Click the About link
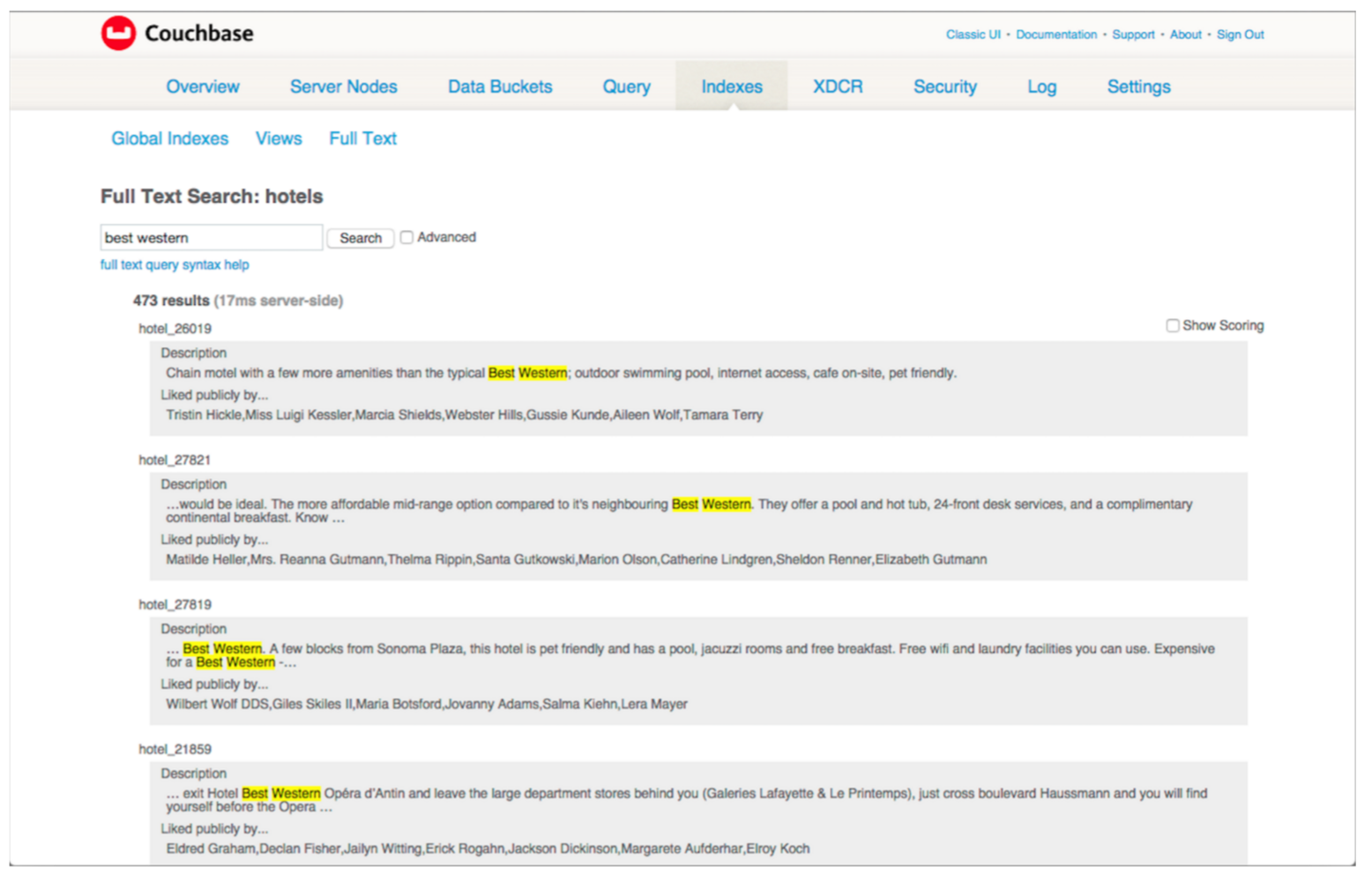 [1186, 34]
